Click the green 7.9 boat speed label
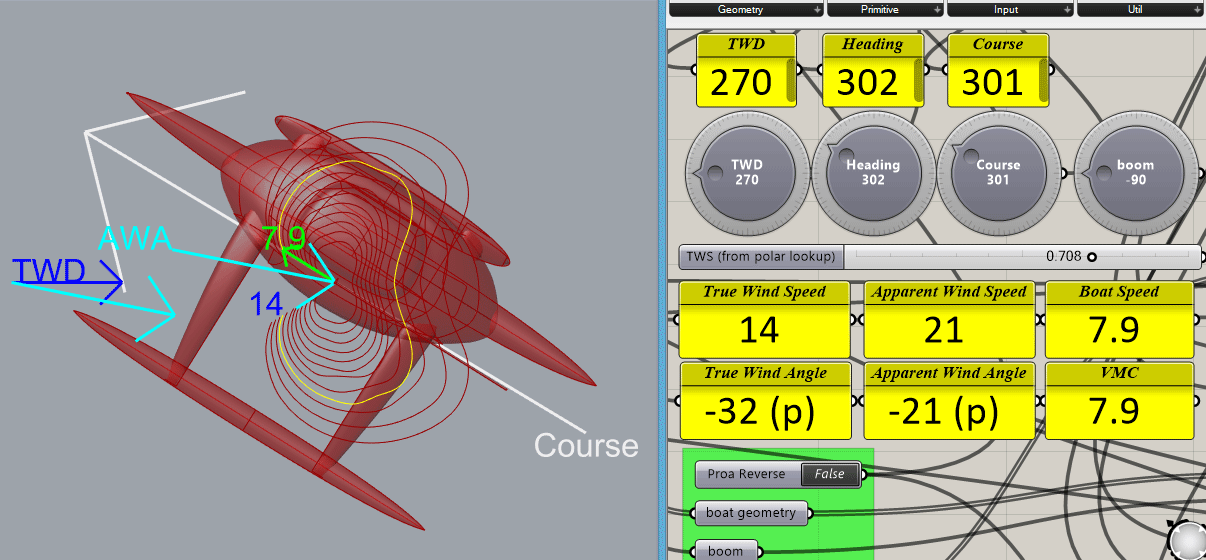 (x=283, y=238)
